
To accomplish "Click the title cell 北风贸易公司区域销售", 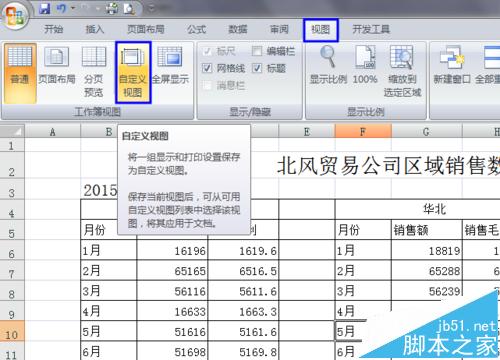I will pos(388,166).
